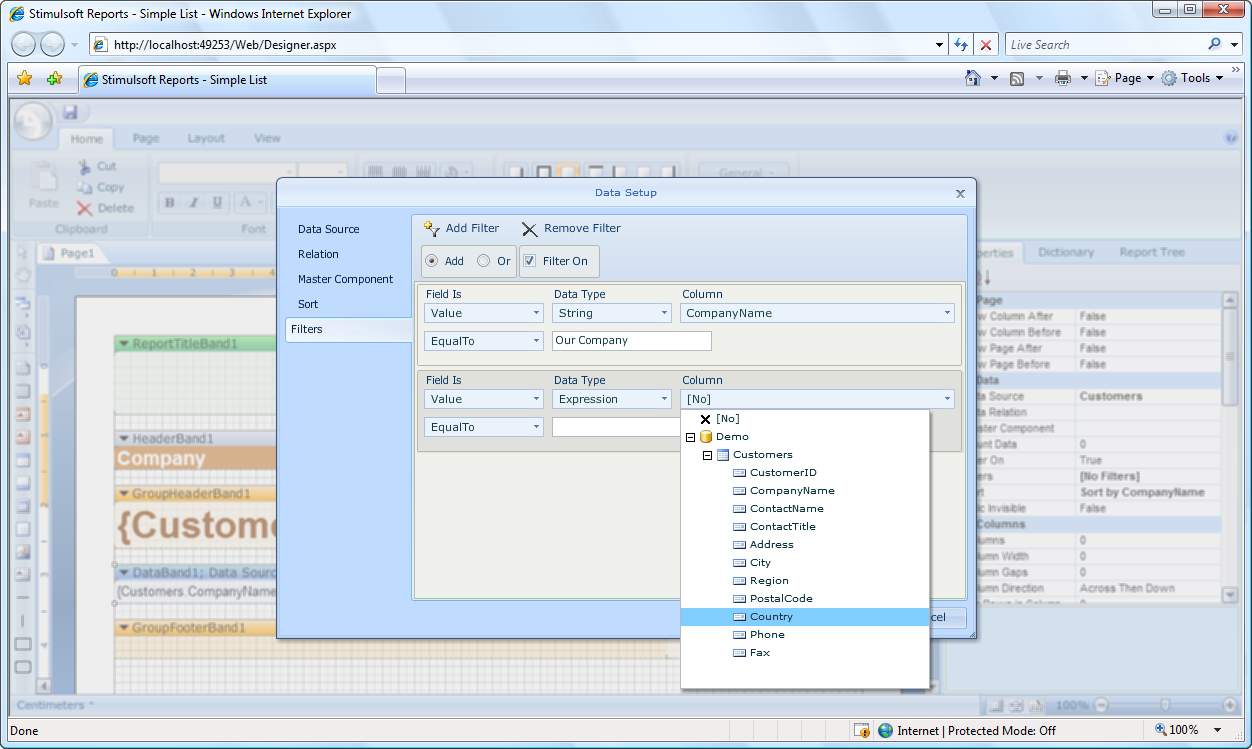Switch to the Data Source section
Screen dimensions: 1252x749
(328, 229)
